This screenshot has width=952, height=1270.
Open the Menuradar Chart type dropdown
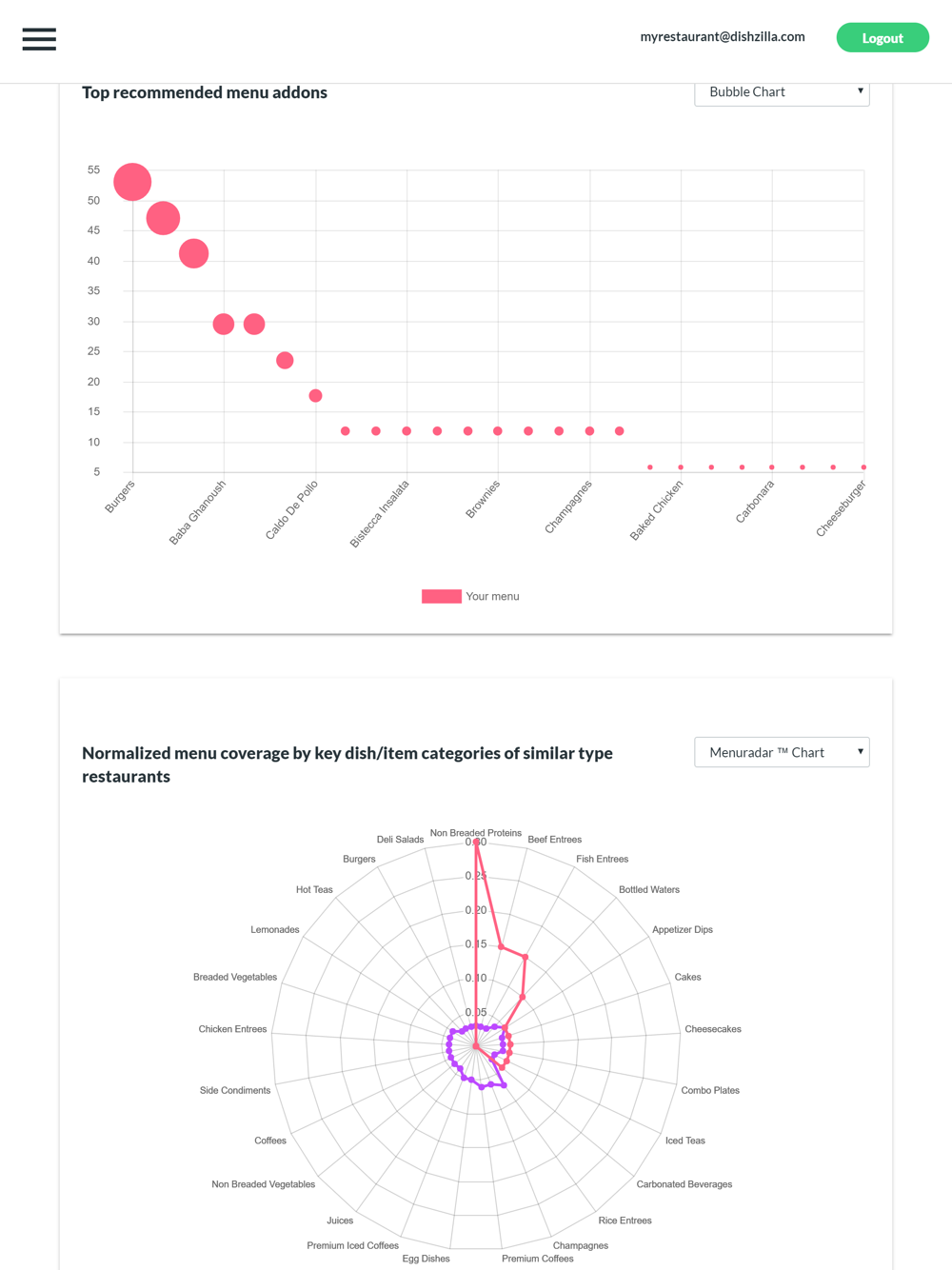(781, 752)
